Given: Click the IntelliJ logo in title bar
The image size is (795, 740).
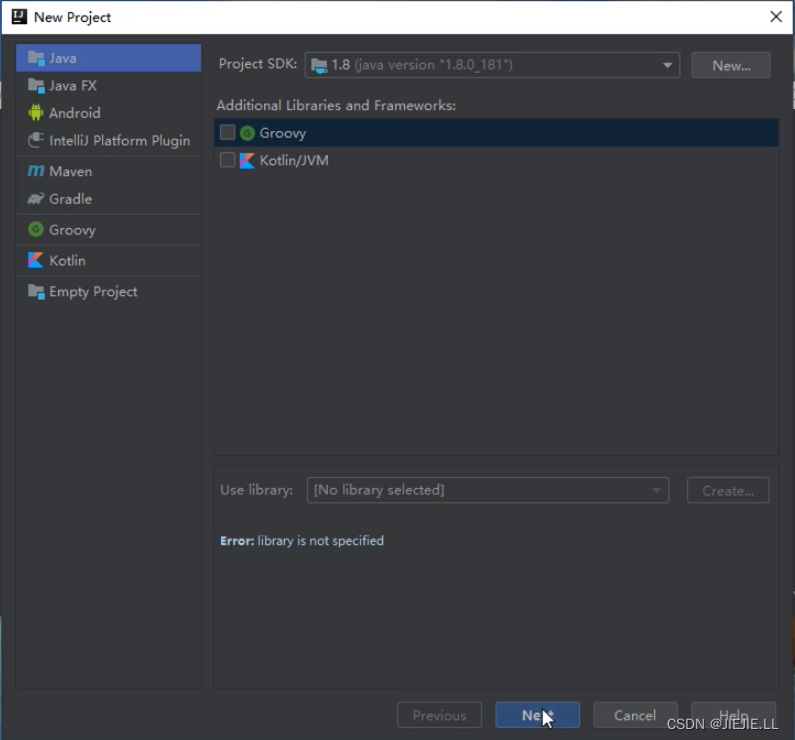Looking at the screenshot, I should point(19,17).
